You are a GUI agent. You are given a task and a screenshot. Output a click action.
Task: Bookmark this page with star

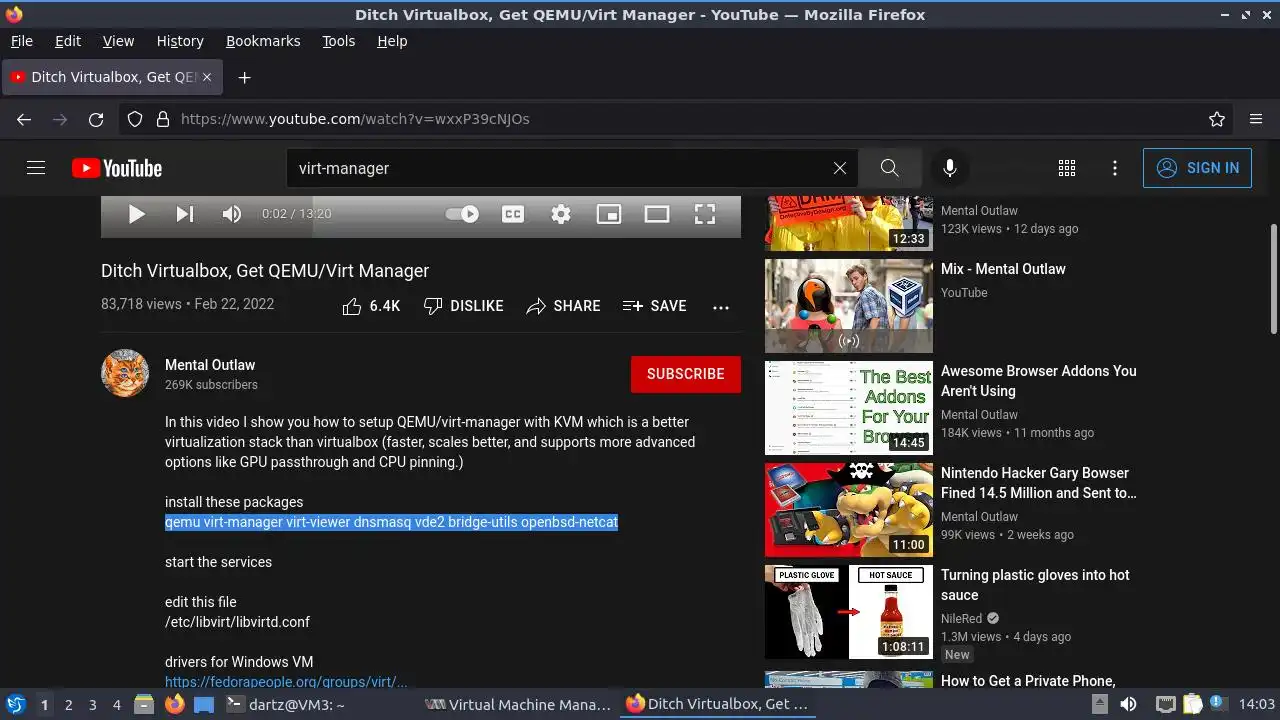tap(1217, 119)
